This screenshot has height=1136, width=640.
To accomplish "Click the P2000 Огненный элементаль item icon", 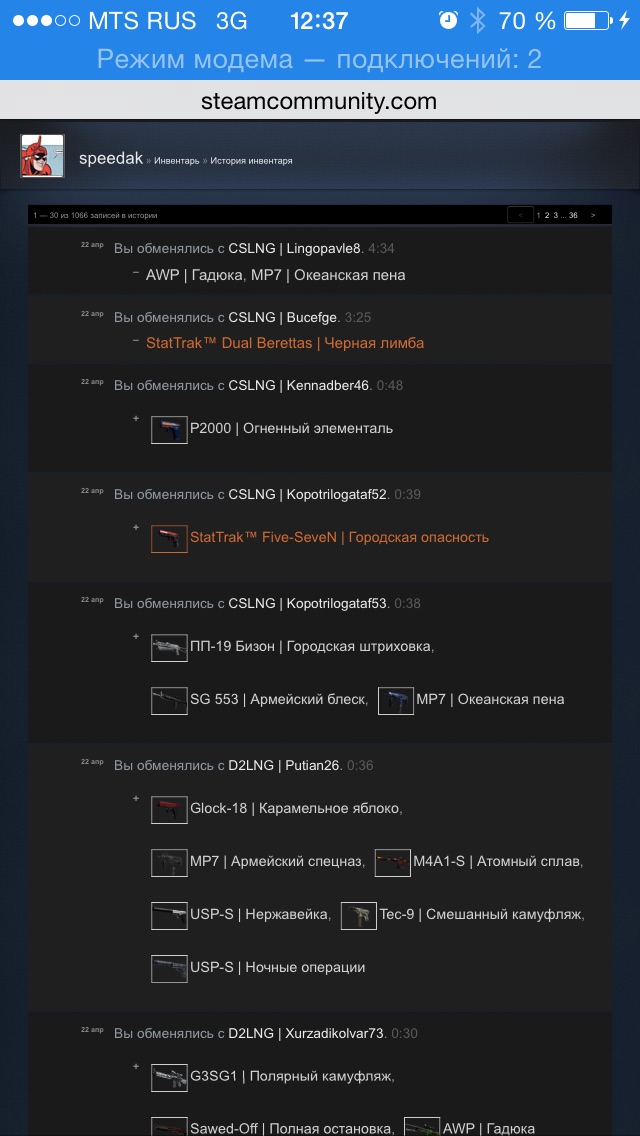I will click(169, 429).
